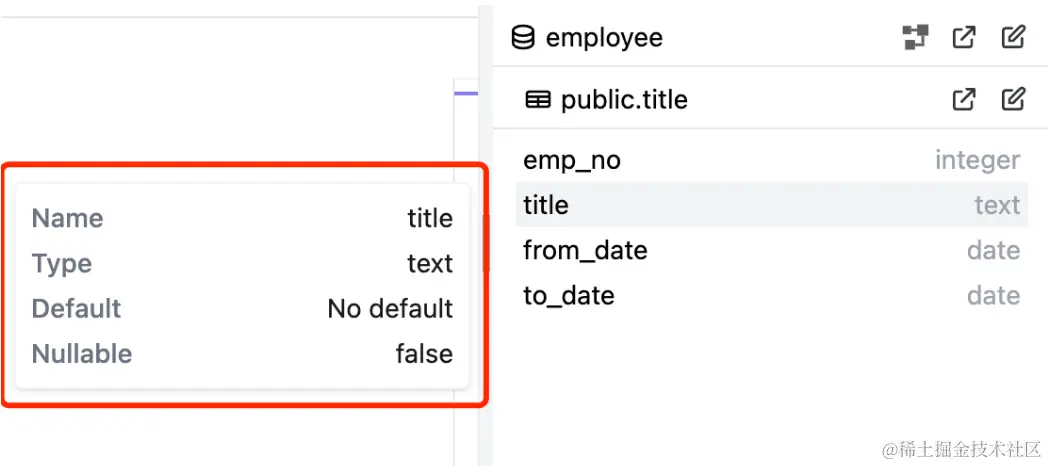The width and height of the screenshot is (1048, 466).
Task: Select the title column row
Action: 772,205
